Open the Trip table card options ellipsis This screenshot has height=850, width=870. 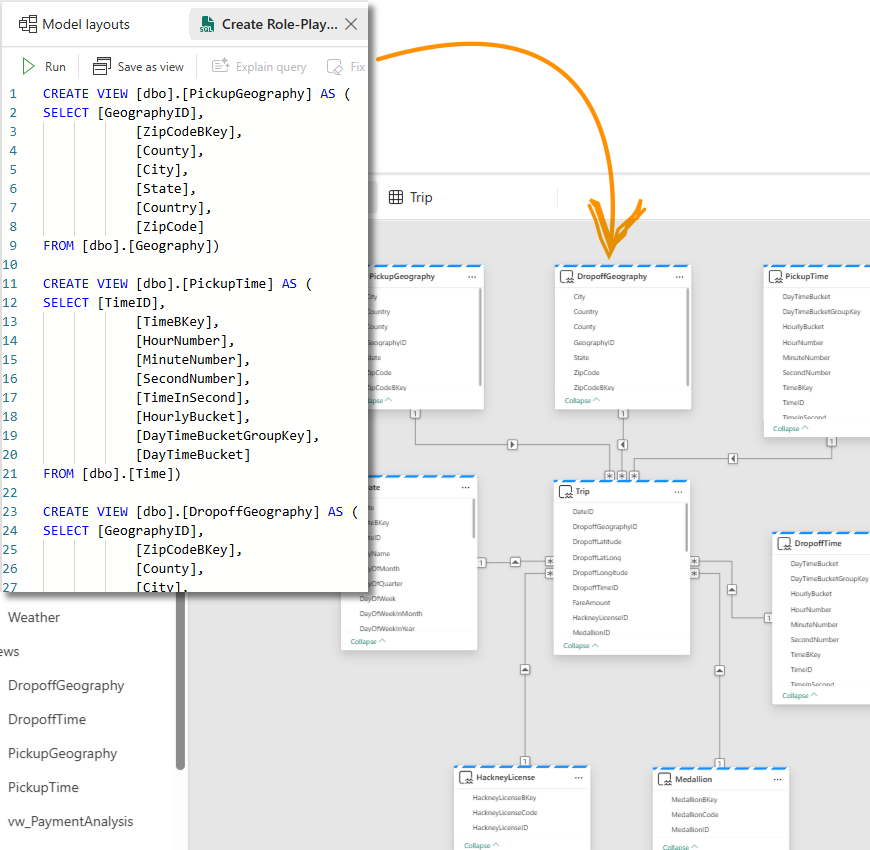pos(674,492)
